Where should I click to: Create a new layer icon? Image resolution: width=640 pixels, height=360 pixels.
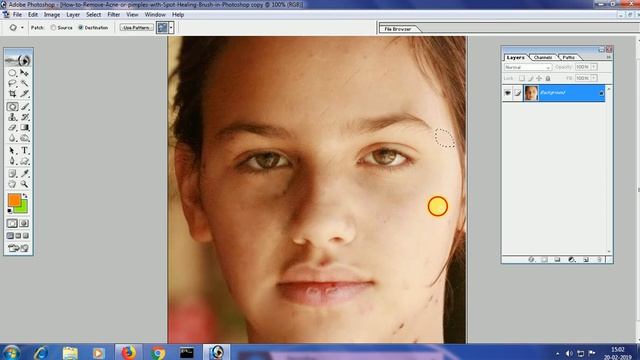(x=586, y=260)
